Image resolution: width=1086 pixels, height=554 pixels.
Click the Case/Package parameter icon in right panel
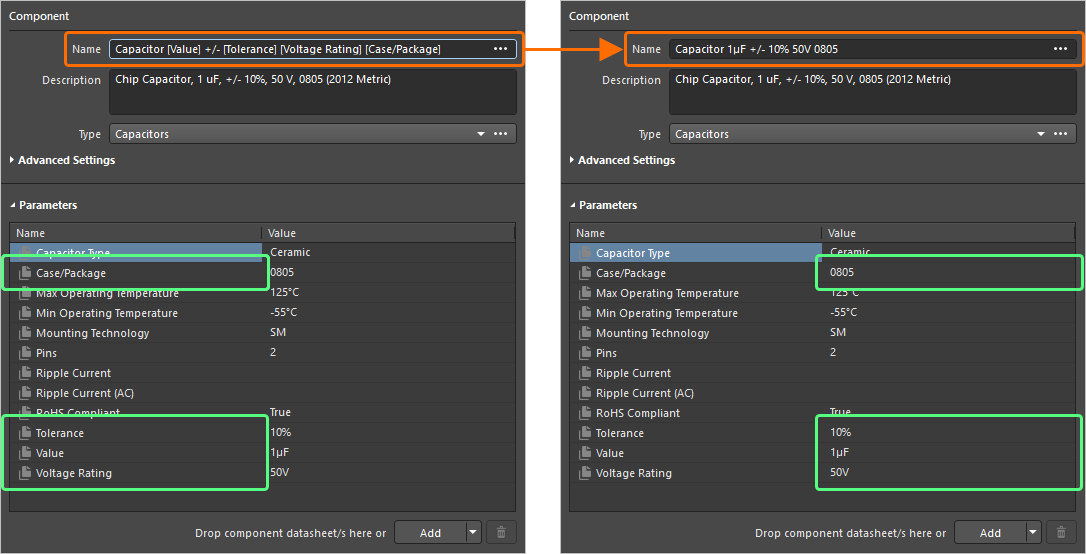(585, 273)
